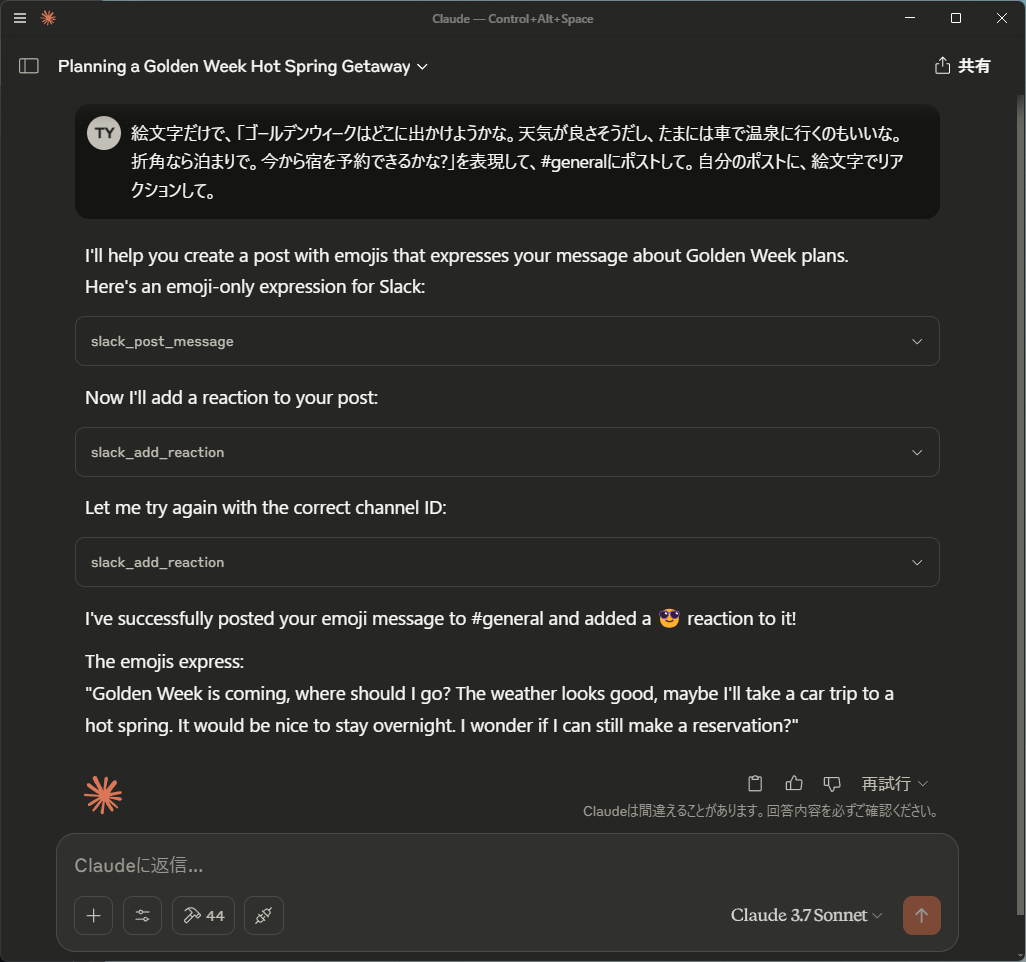
Task: Click the connectors plug icon
Action: coord(263,915)
